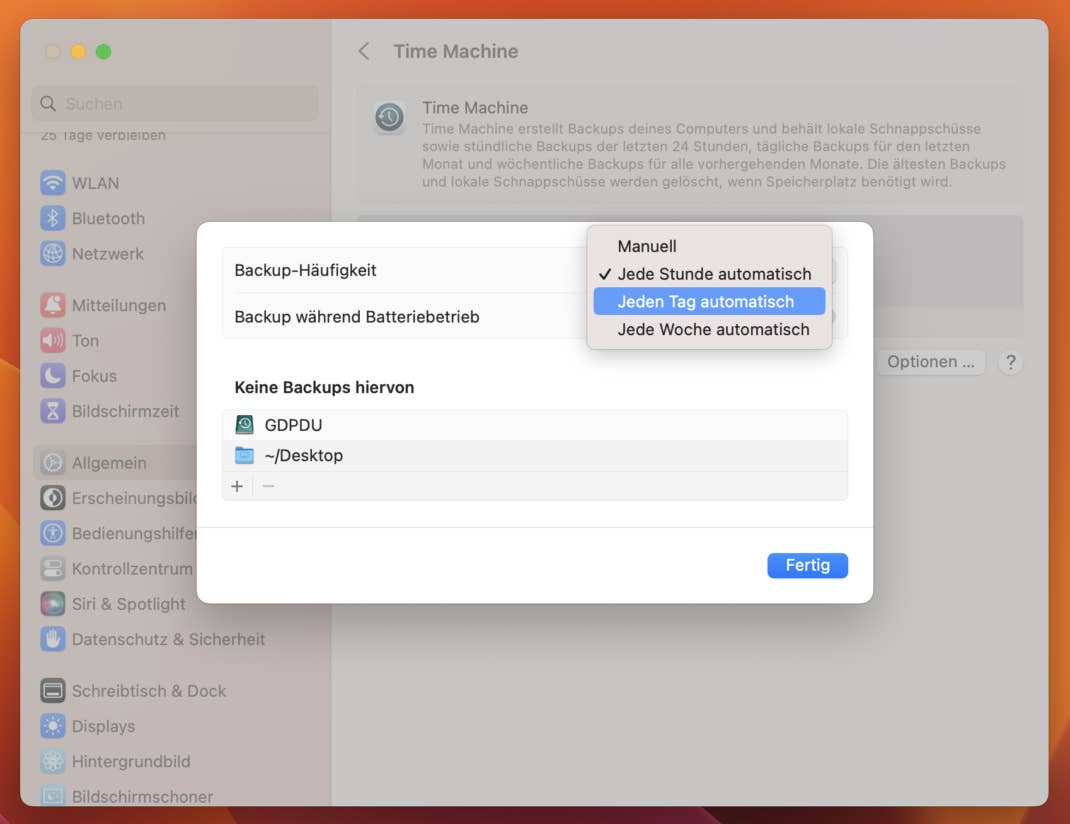Go back with the chevron arrow

tap(364, 51)
